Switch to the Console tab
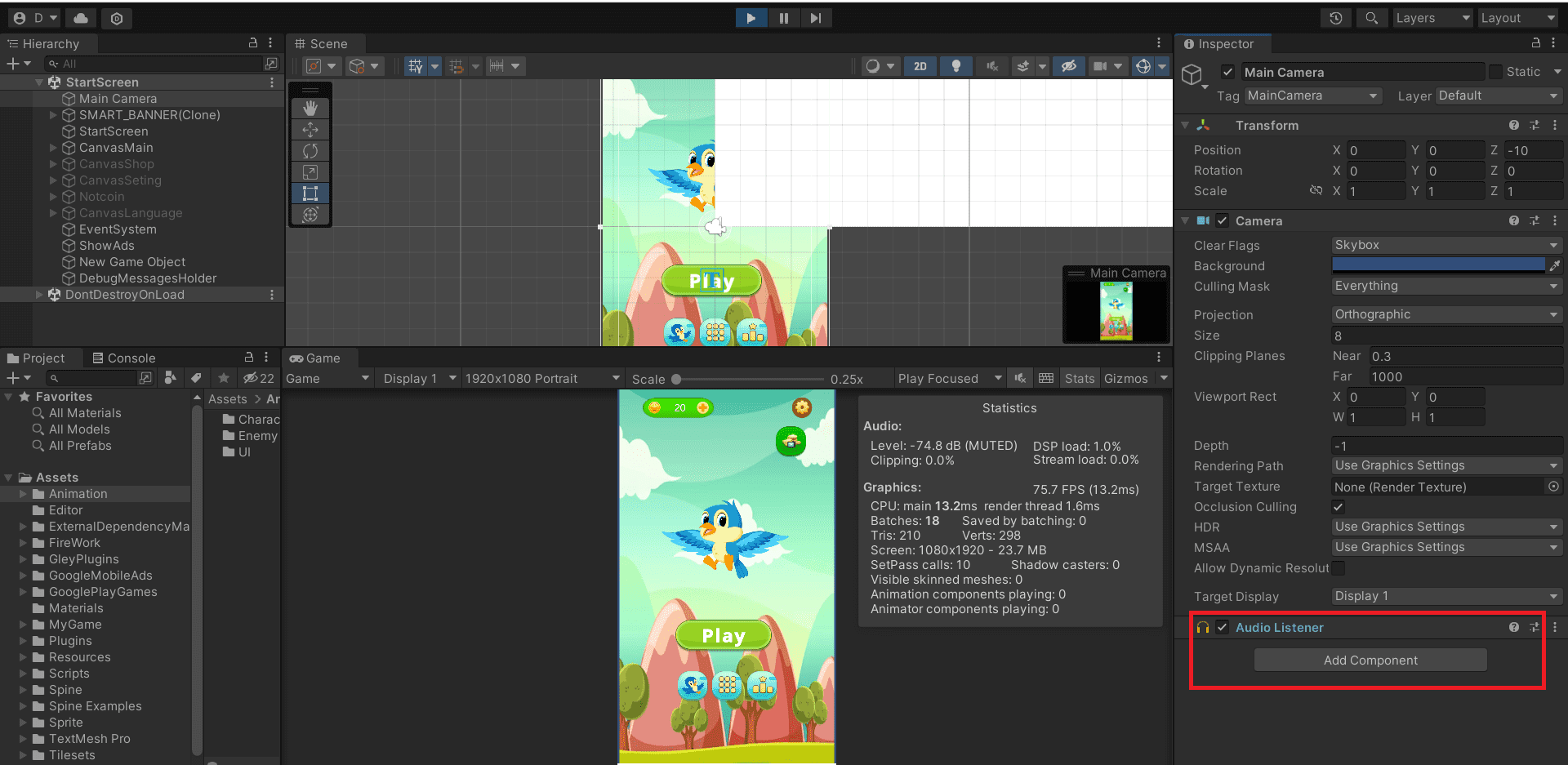1568x765 pixels. coord(123,358)
